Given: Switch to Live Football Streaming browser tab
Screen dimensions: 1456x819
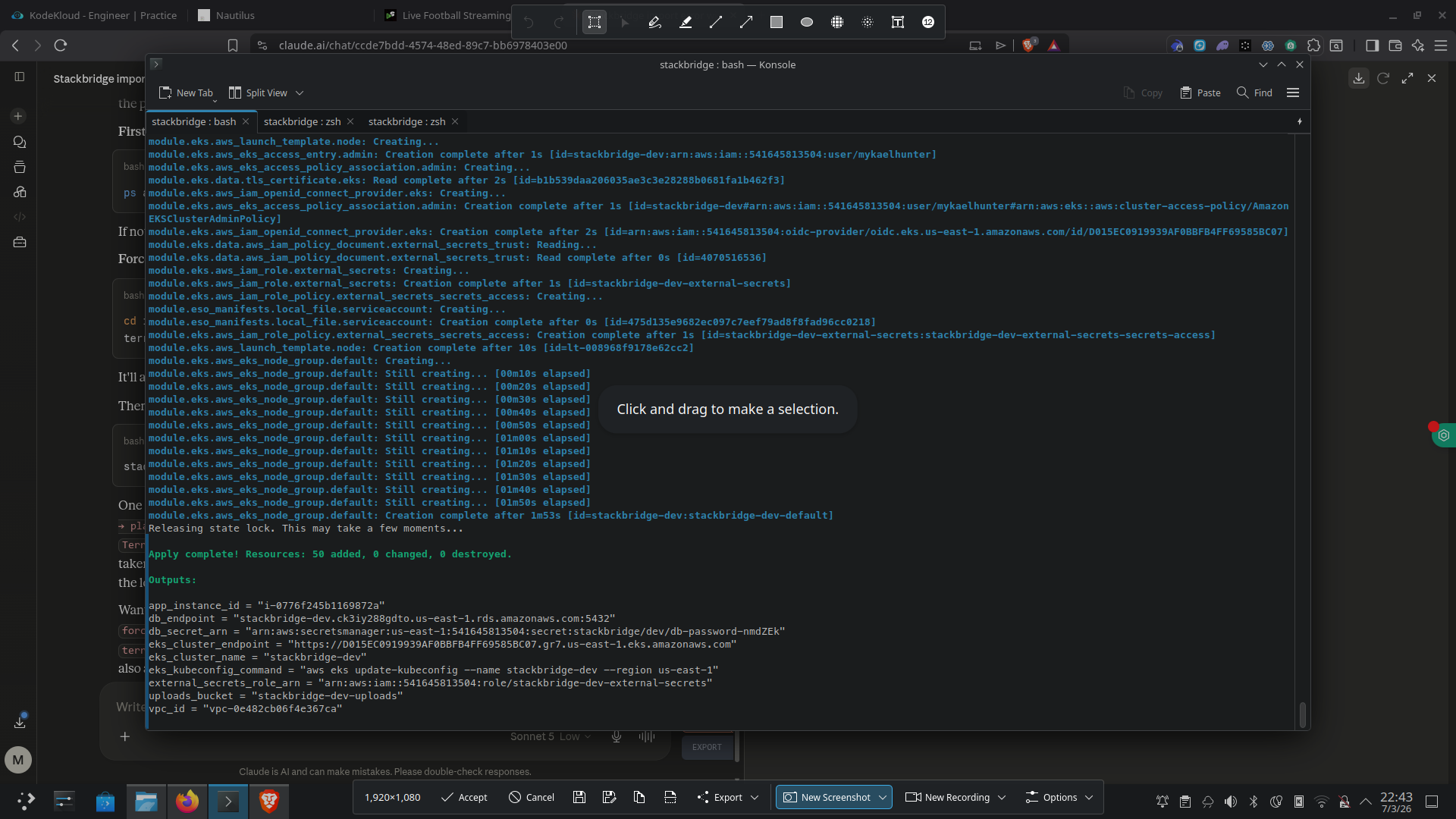Looking at the screenshot, I should pyautogui.click(x=447, y=15).
